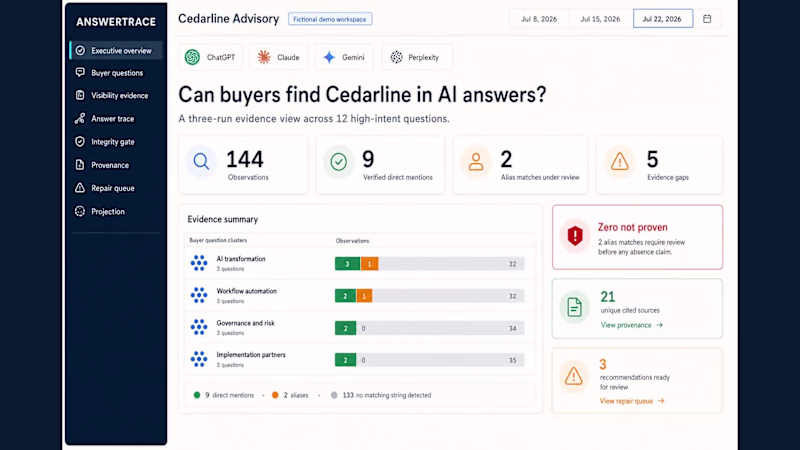Click the Claude starburst logo icon
This screenshot has height=450, width=800.
coord(264,57)
